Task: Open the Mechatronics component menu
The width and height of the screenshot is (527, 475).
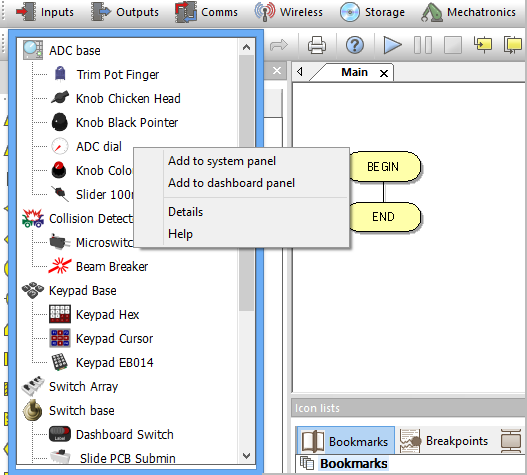Action: pyautogui.click(x=469, y=12)
